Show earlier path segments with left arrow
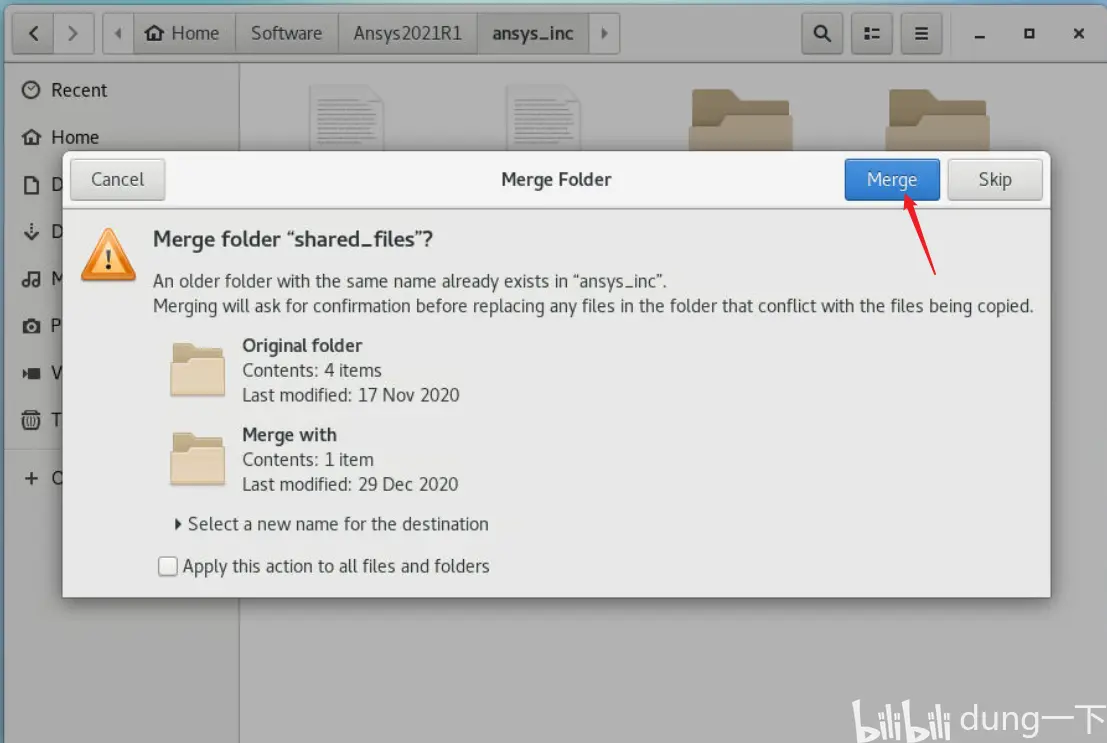 coord(118,33)
